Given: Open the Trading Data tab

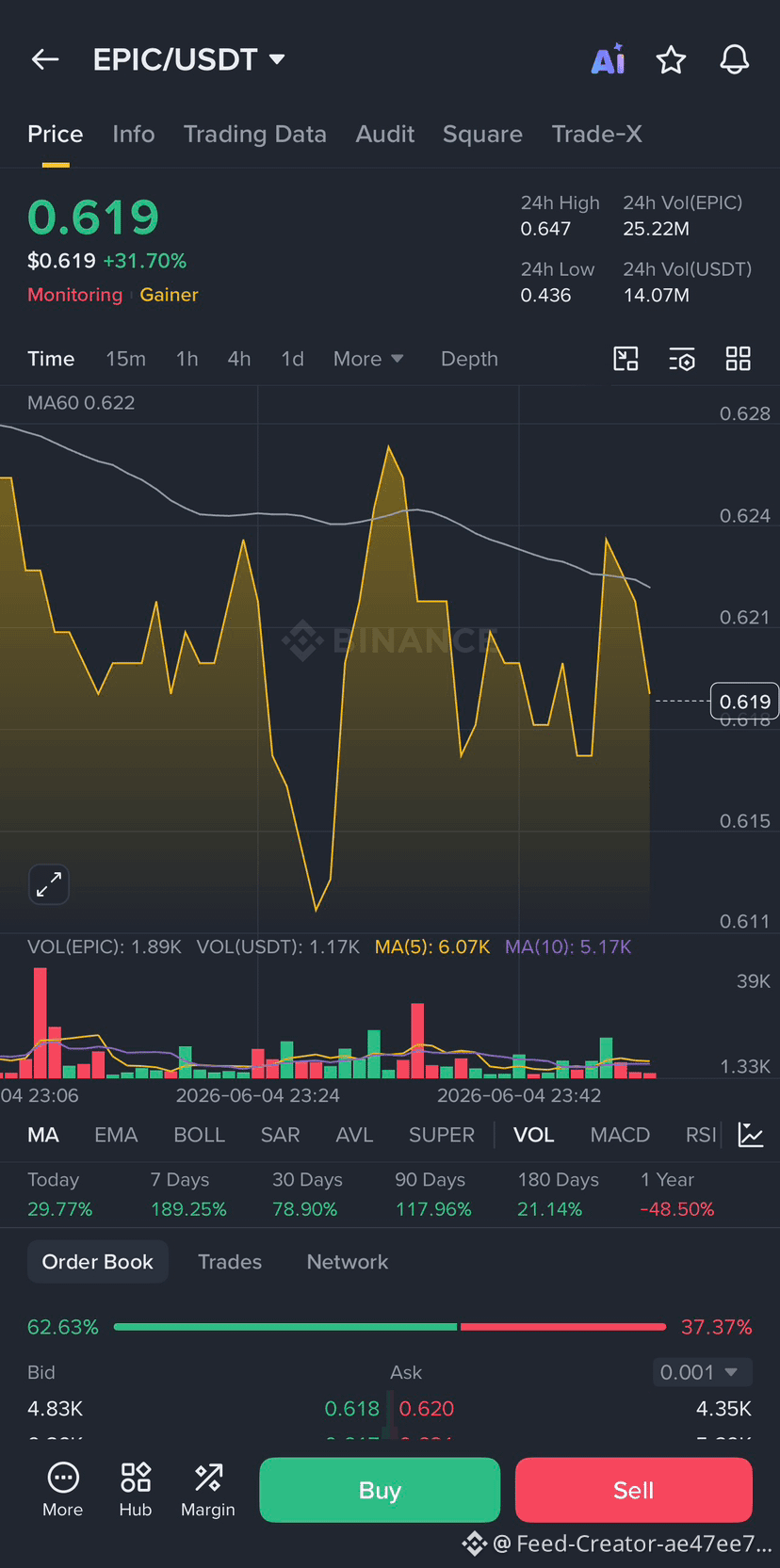Looking at the screenshot, I should click(x=255, y=134).
